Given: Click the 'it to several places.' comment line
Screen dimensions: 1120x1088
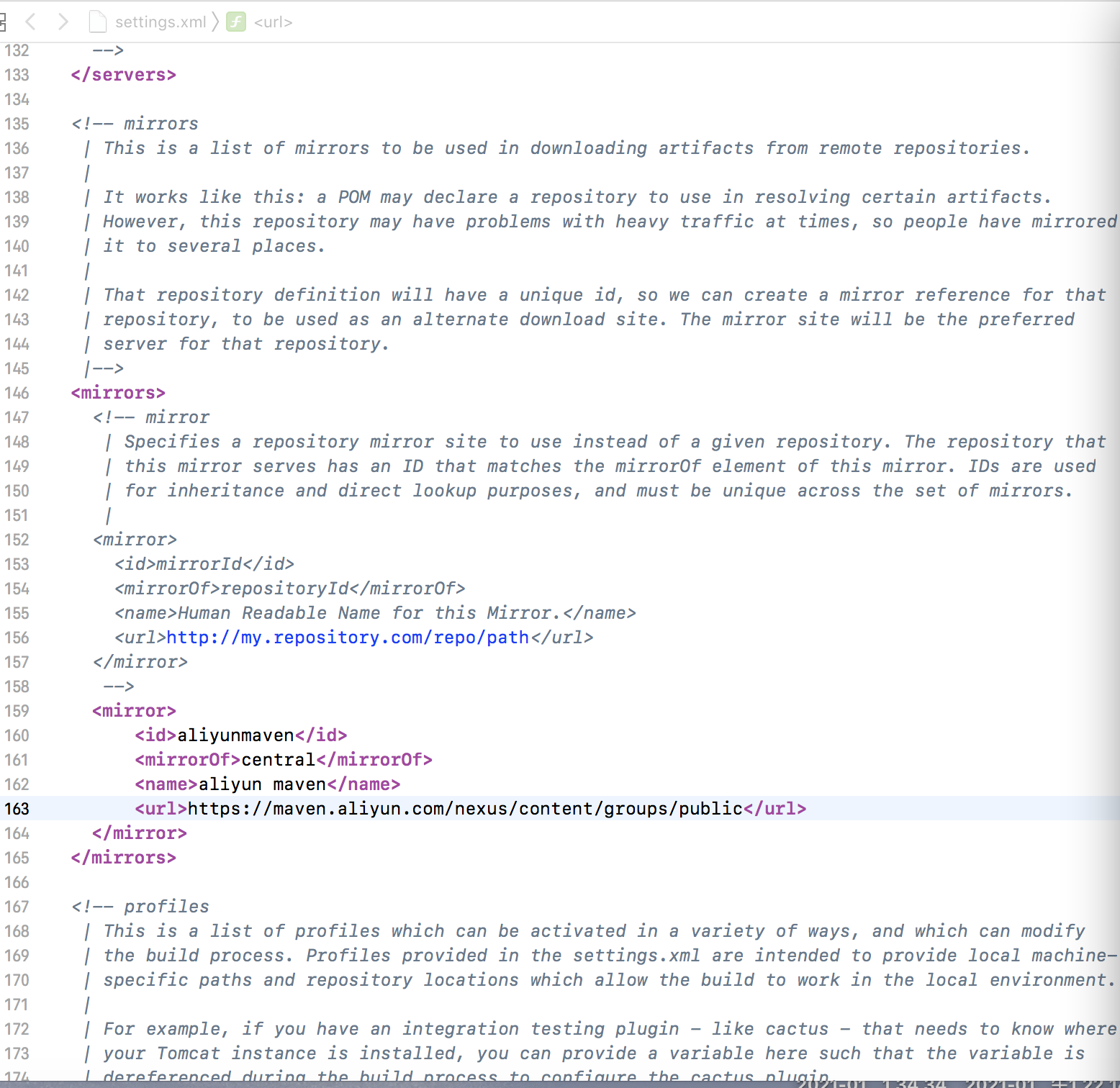Looking at the screenshot, I should pos(214,246).
